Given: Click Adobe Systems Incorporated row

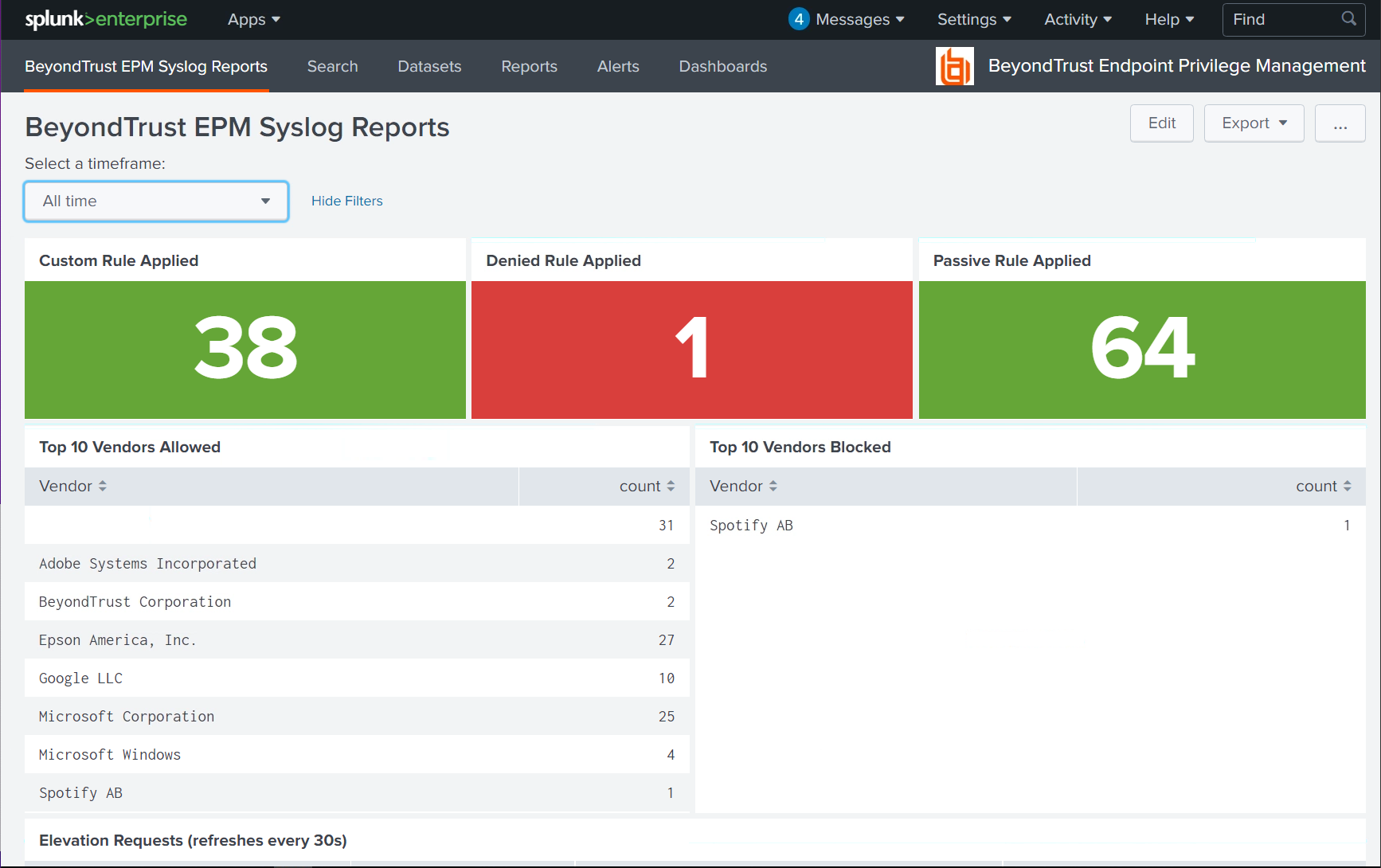Looking at the screenshot, I should pyautogui.click(x=357, y=563).
